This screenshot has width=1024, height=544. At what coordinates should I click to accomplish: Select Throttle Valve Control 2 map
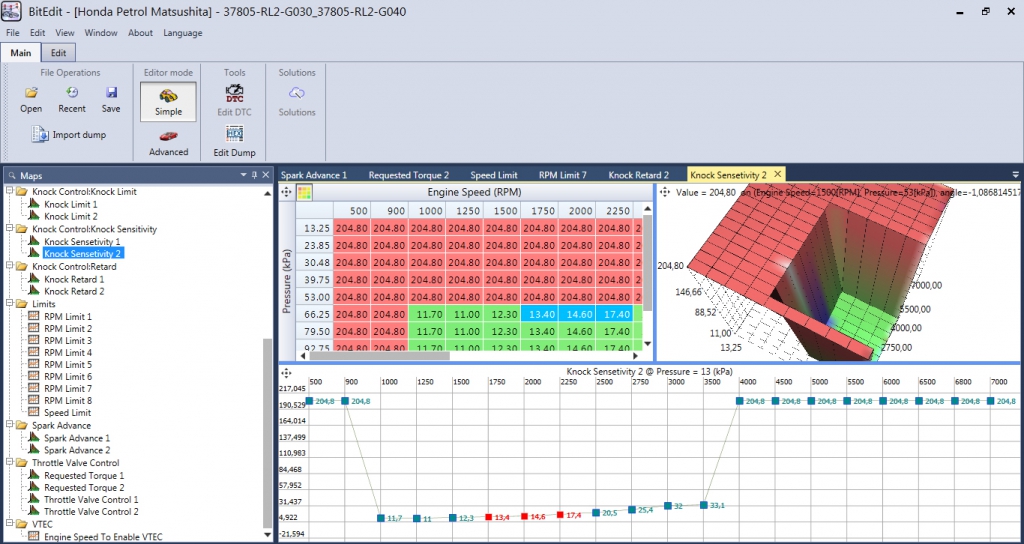point(91,512)
